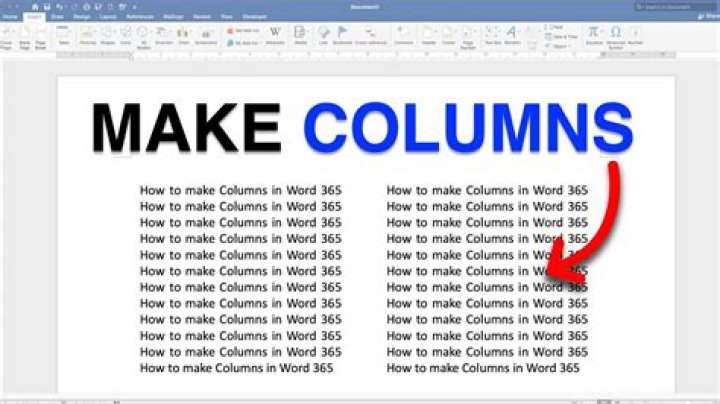Click the Bookmark flag icon
This screenshot has width=720, height=404.
click(342, 34)
